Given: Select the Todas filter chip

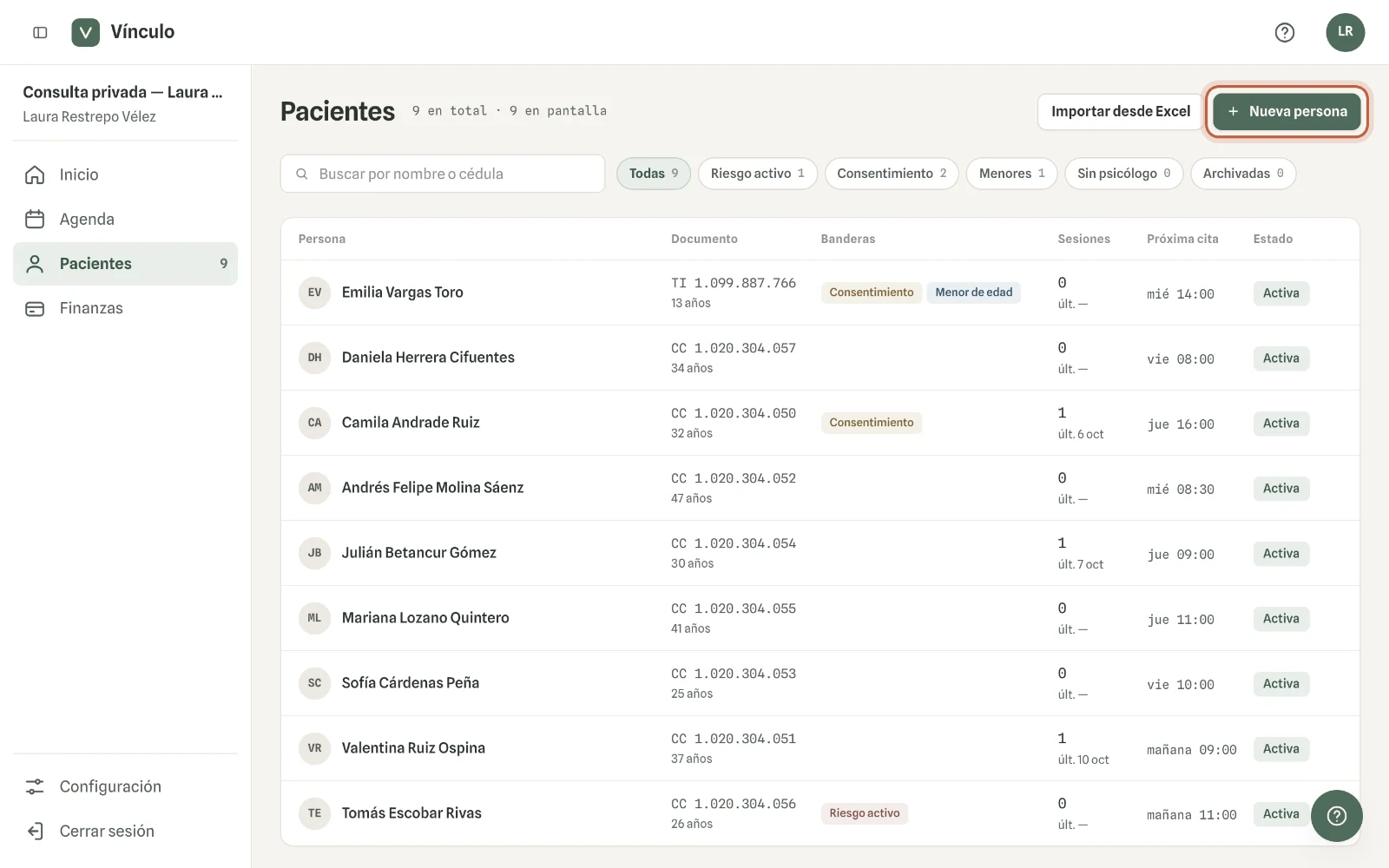Looking at the screenshot, I should (654, 174).
